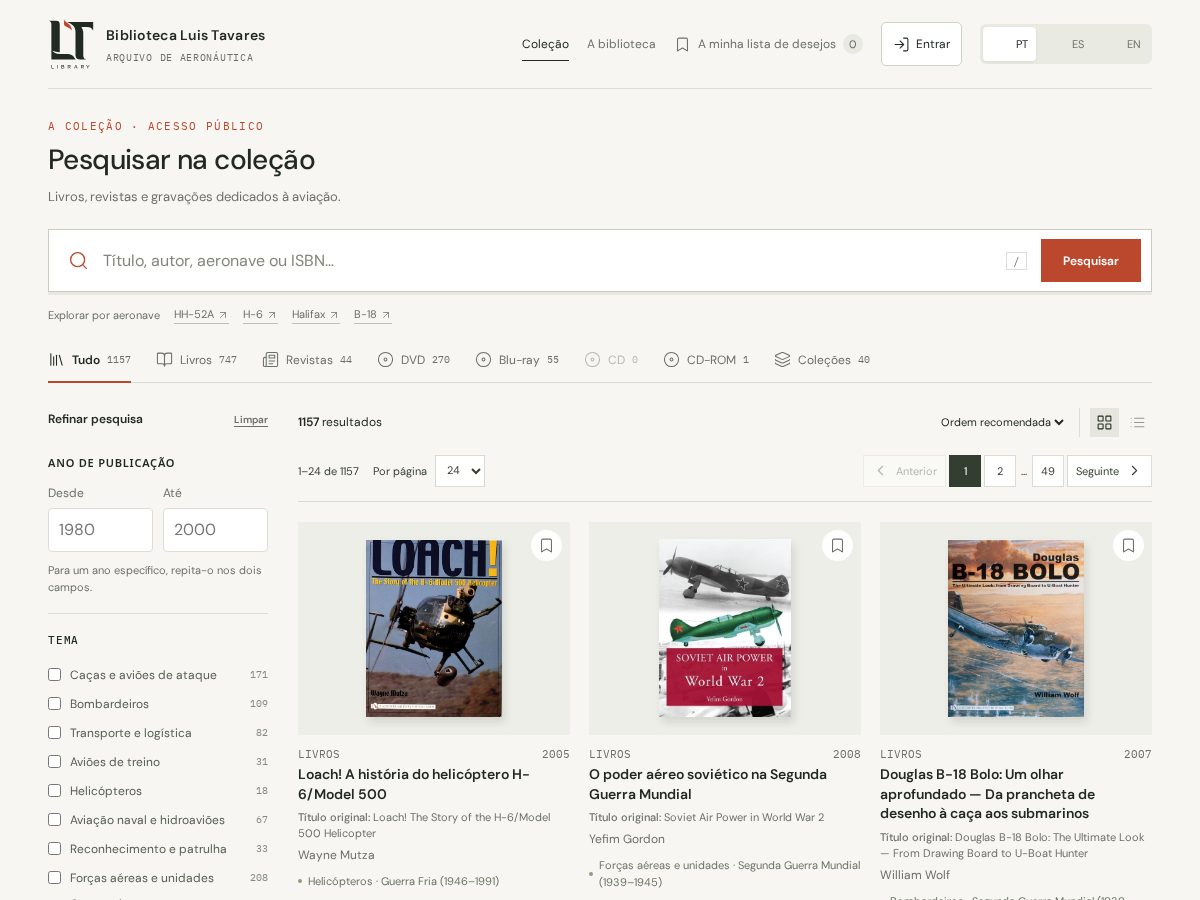Click the Entrar login button

(x=921, y=44)
